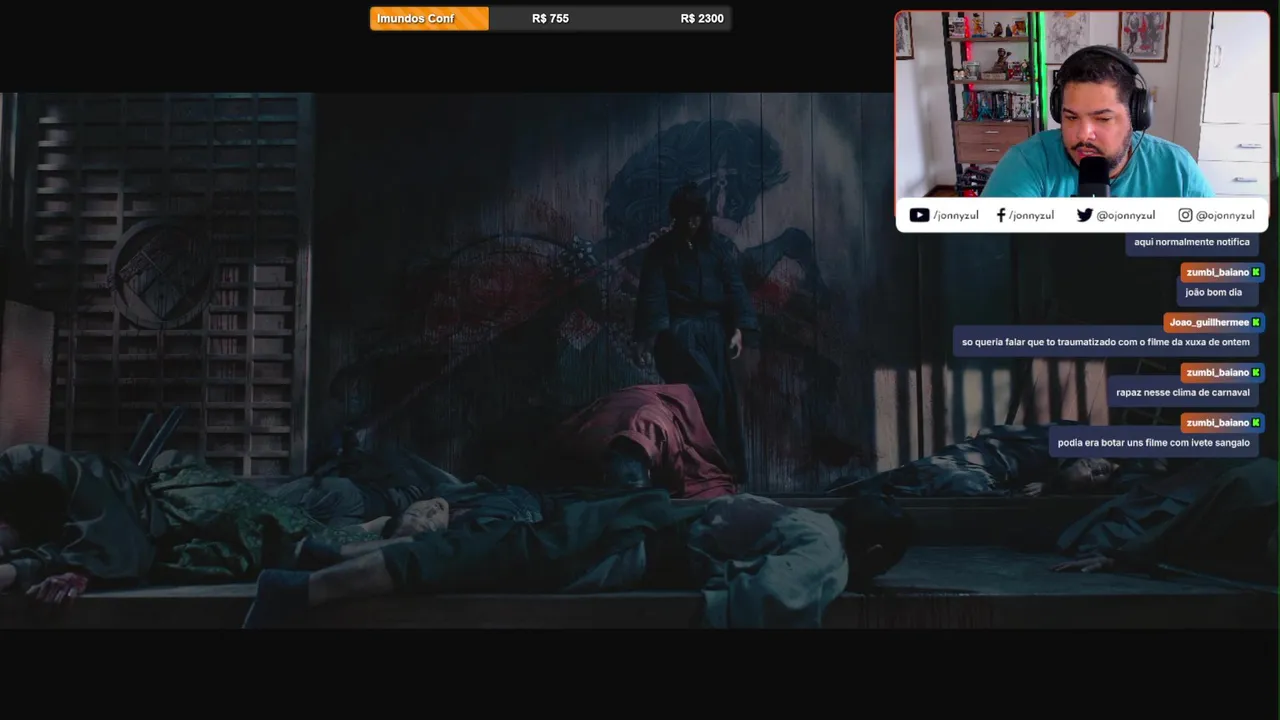Click the Joao_guilhermee username badge
The height and width of the screenshot is (720, 1280).
click(x=1209, y=322)
